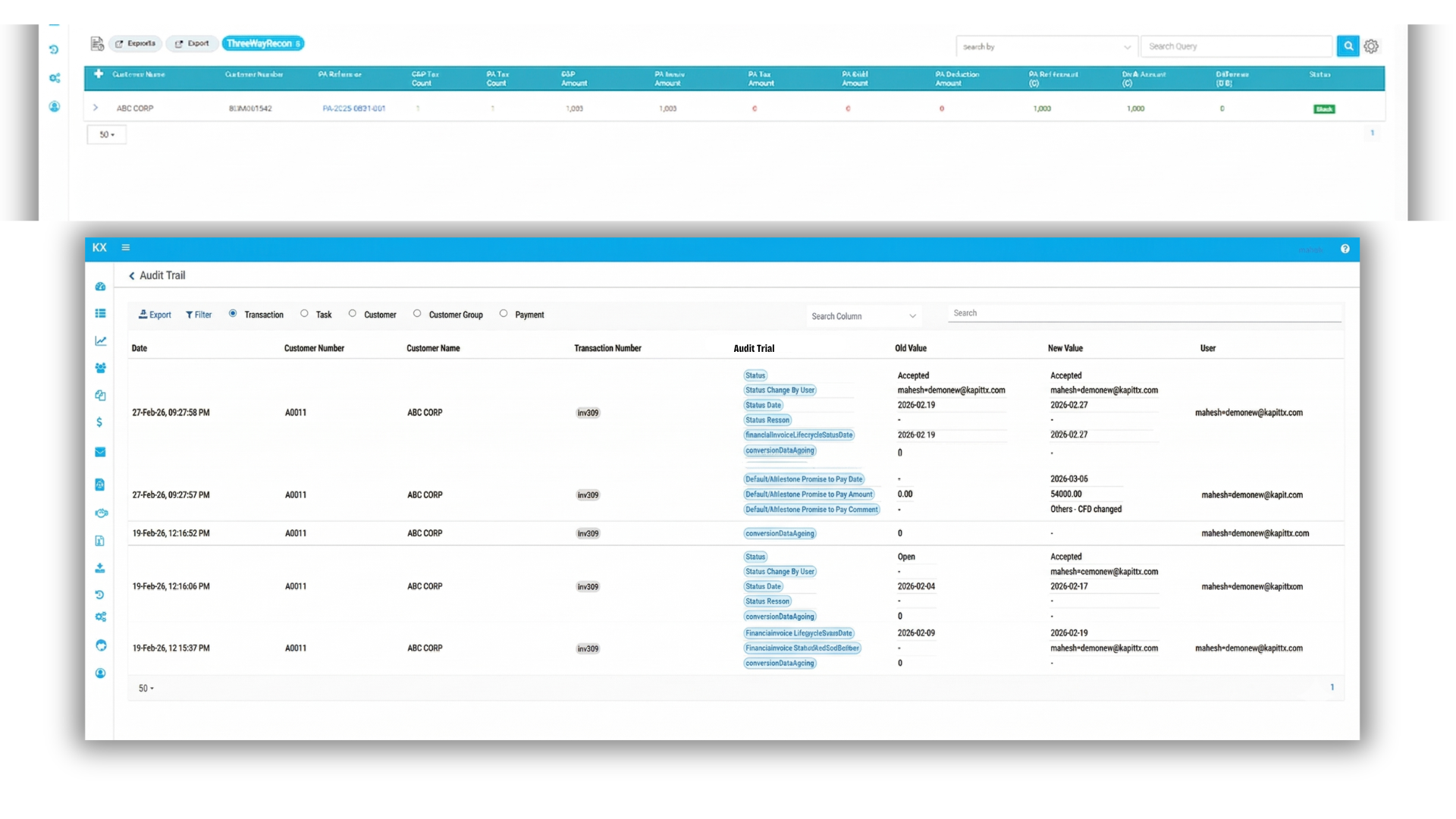Open the 50 rows-per-page dropdown

pyautogui.click(x=146, y=688)
